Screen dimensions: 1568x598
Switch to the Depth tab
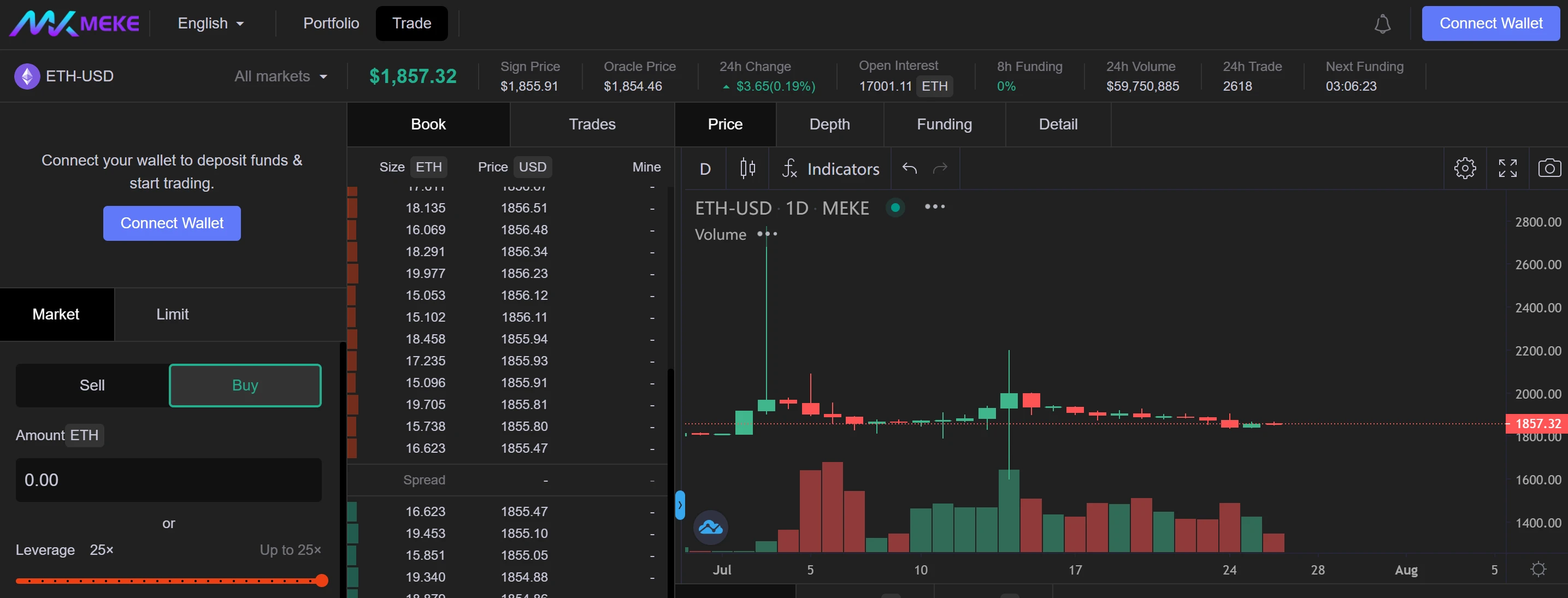(830, 124)
